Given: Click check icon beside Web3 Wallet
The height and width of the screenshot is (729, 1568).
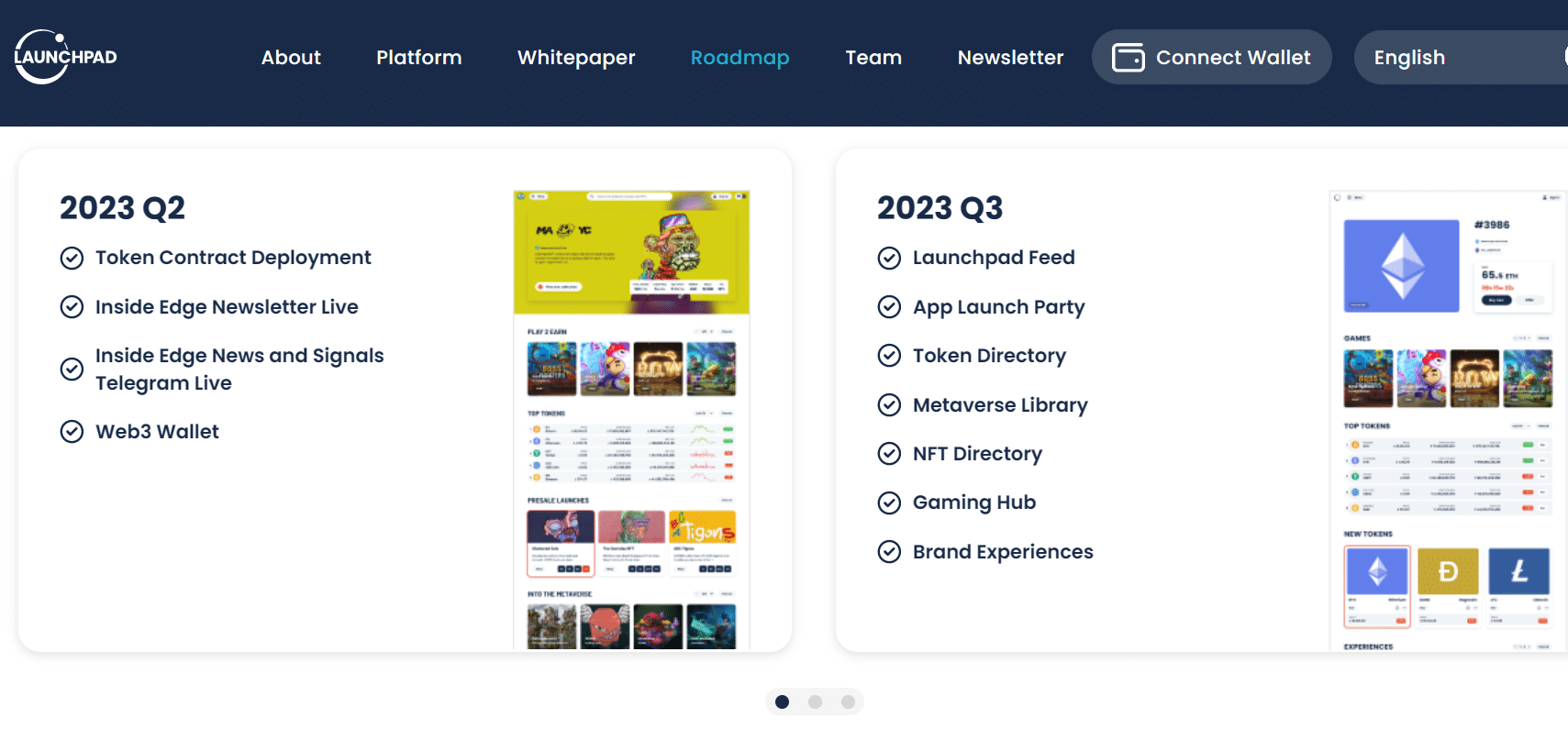Looking at the screenshot, I should click(72, 432).
